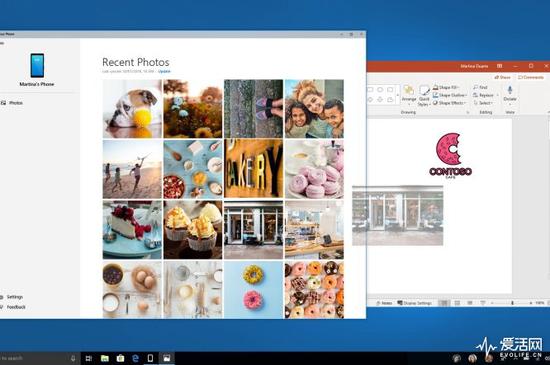Open Shape Fill dropdown in PowerPoint
Image resolution: width=550 pixels, height=365 pixels.
click(446, 87)
